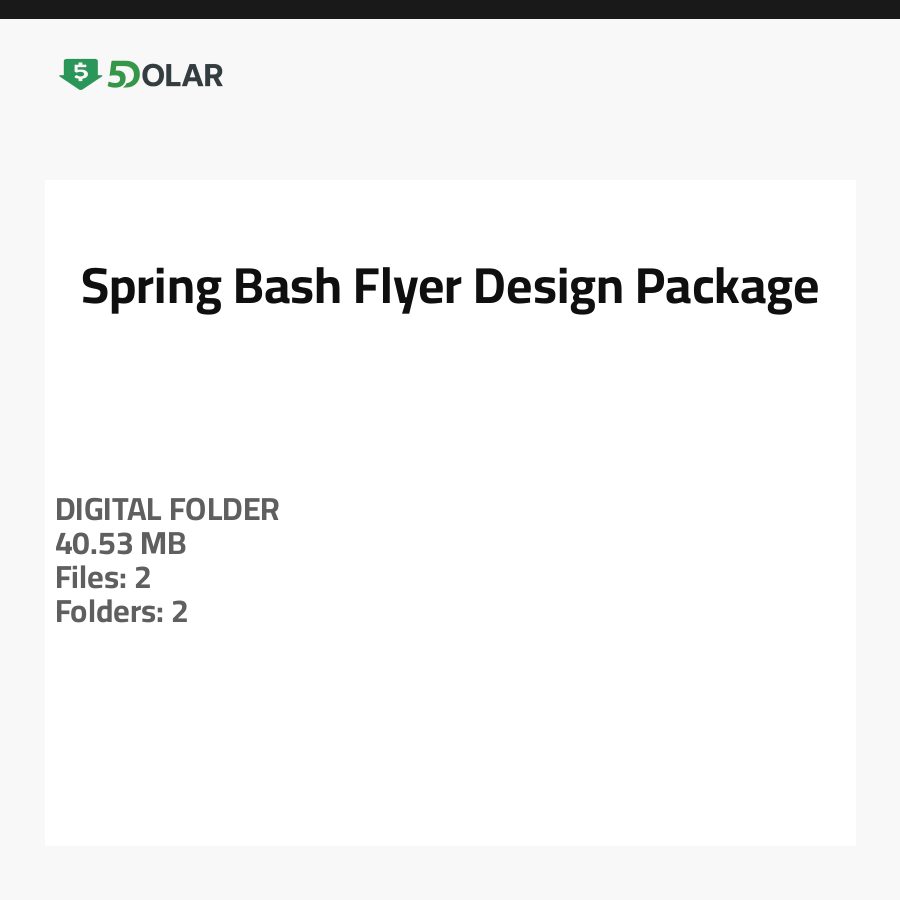The width and height of the screenshot is (900, 900).
Task: Click the dark OLAR logo text
Action: [x=181, y=75]
